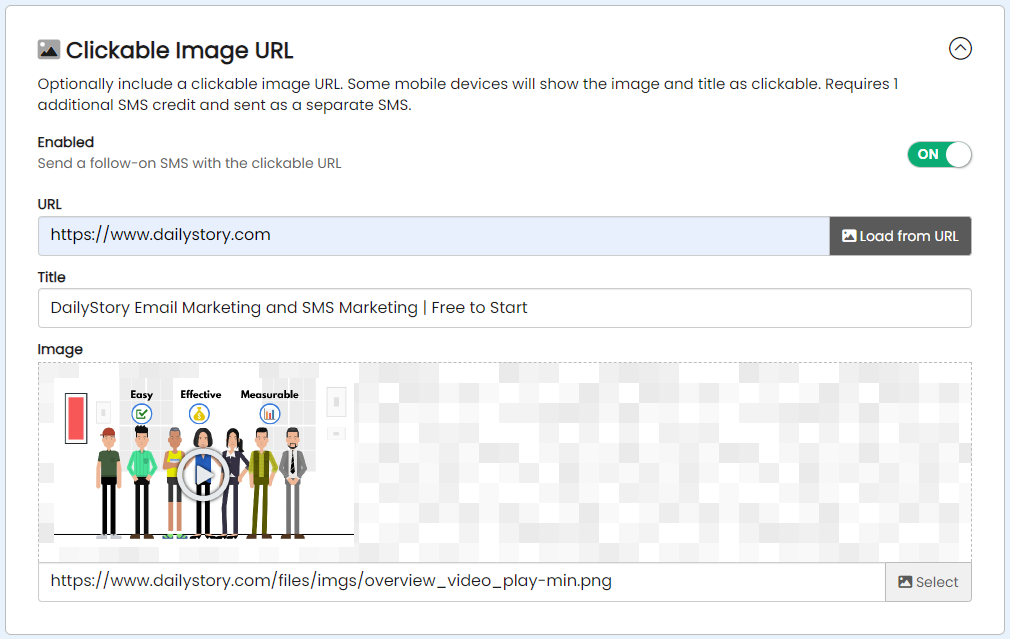1010x639 pixels.
Task: Turn off the Enabled ON toggle
Action: [x=939, y=155]
